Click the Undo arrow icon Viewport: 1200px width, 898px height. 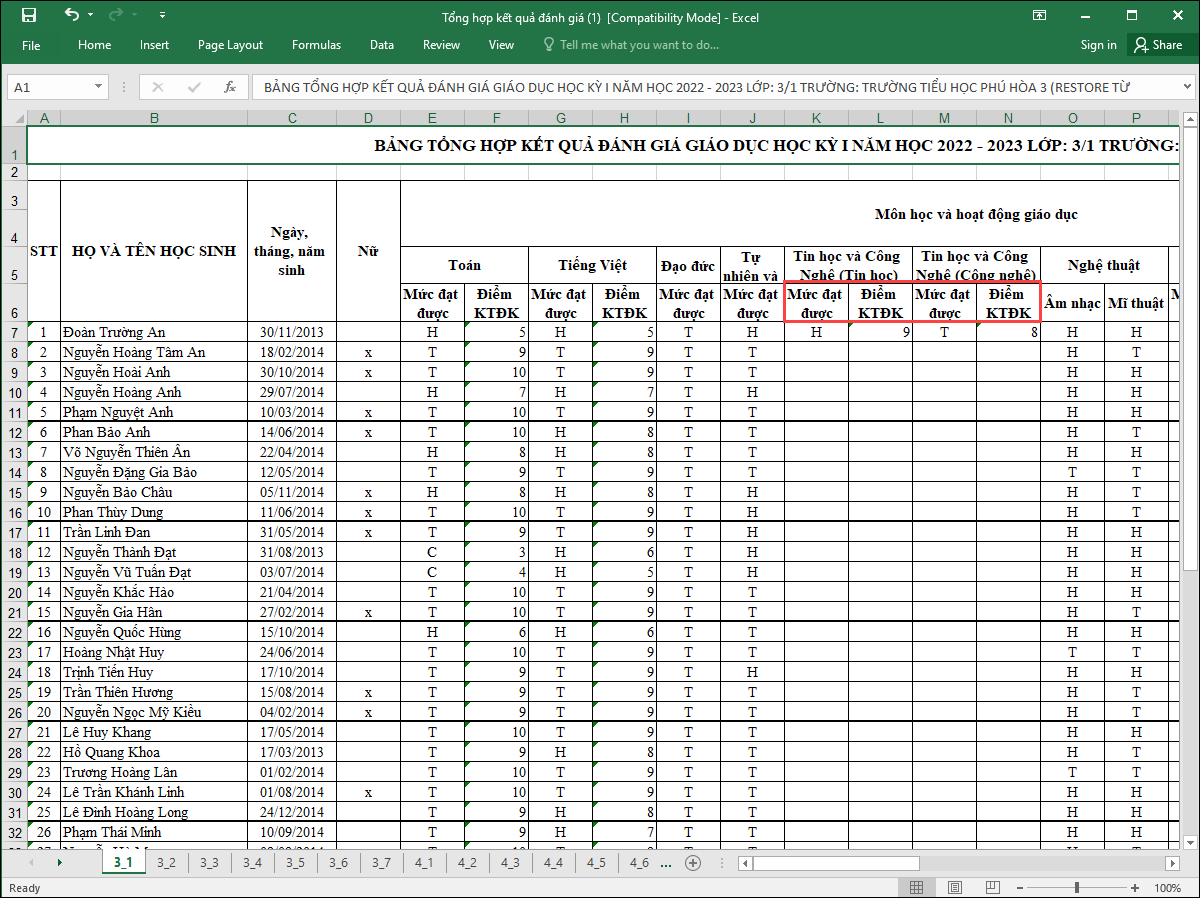71,15
